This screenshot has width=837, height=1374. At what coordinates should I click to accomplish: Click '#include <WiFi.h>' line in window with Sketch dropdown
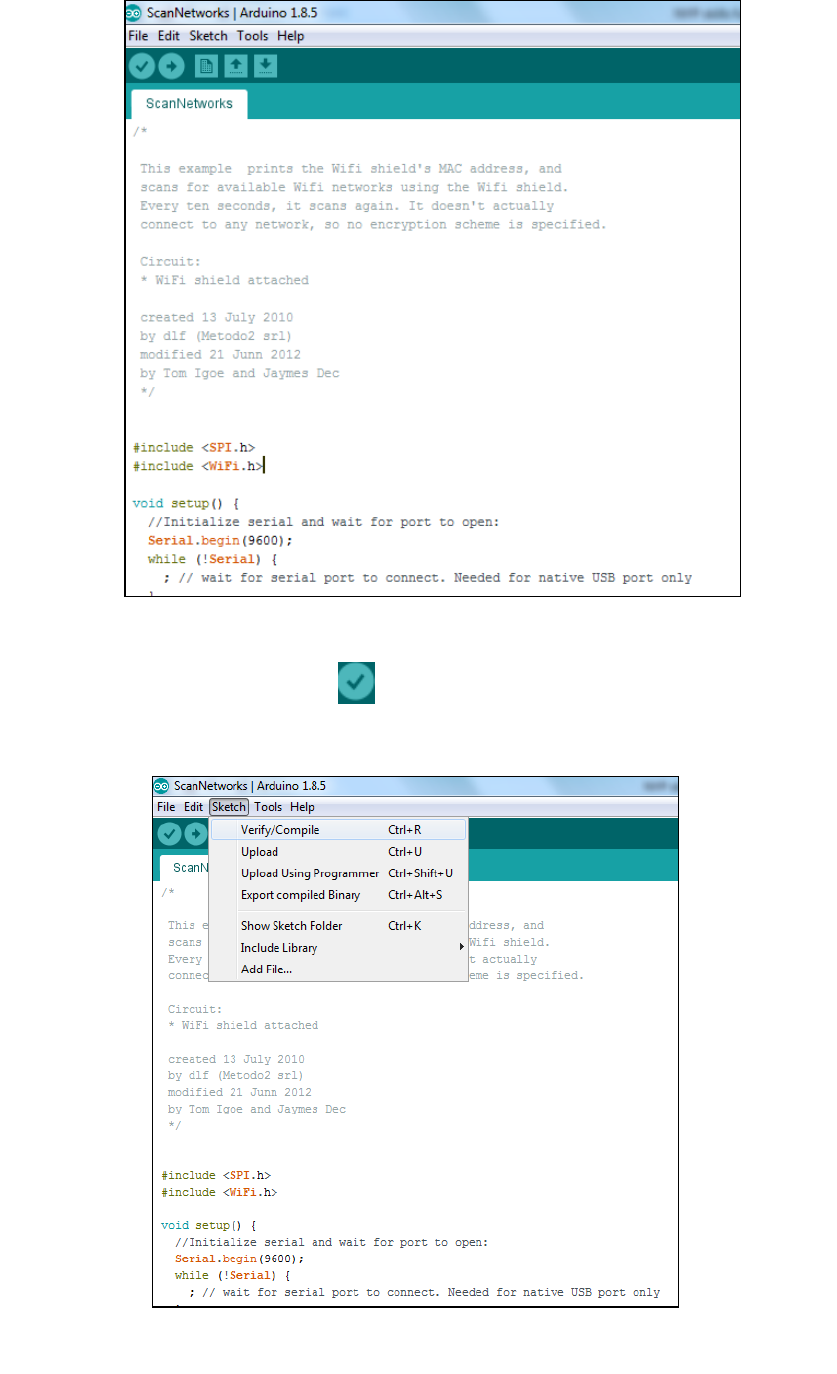(x=219, y=1192)
